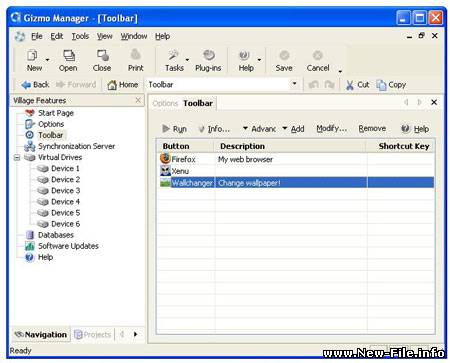Open the File menu
This screenshot has height=363, width=450.
37,36
